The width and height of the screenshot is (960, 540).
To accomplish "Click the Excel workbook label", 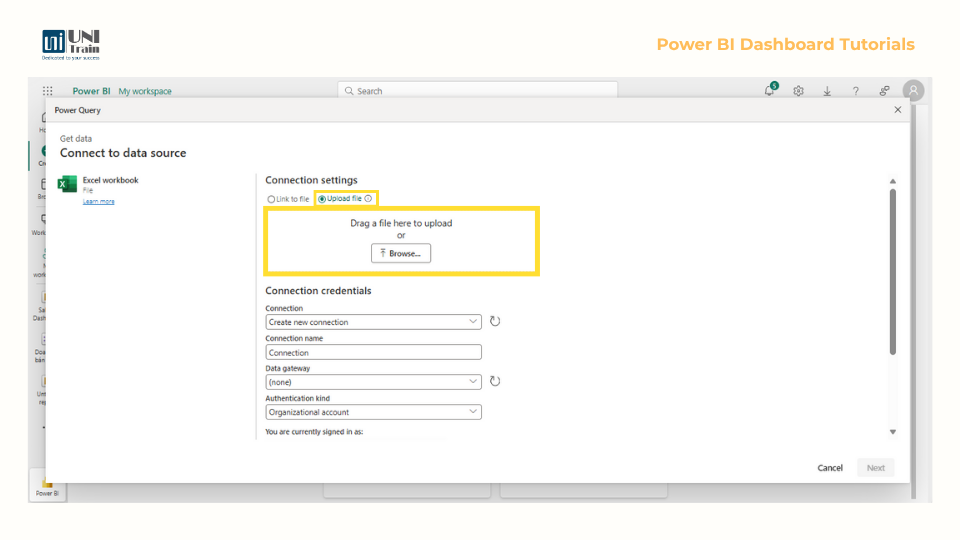I will click(111, 180).
